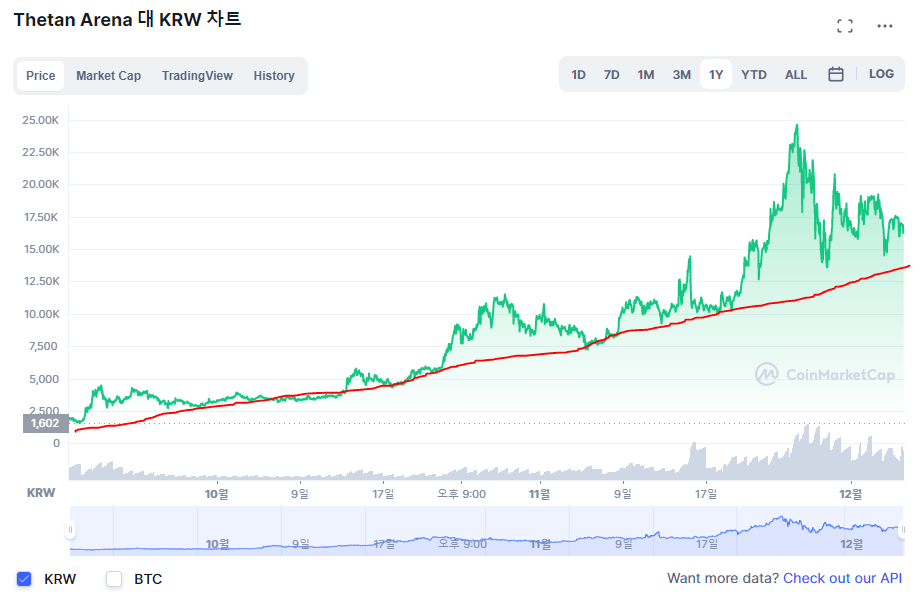This screenshot has height=604, width=923.
Task: Click the Thetan Arena 대 KRW 차트 title
Action: [x=127, y=19]
